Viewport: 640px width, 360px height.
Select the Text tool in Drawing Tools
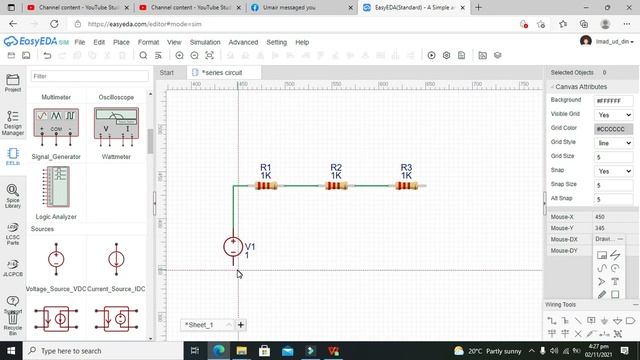(615, 282)
